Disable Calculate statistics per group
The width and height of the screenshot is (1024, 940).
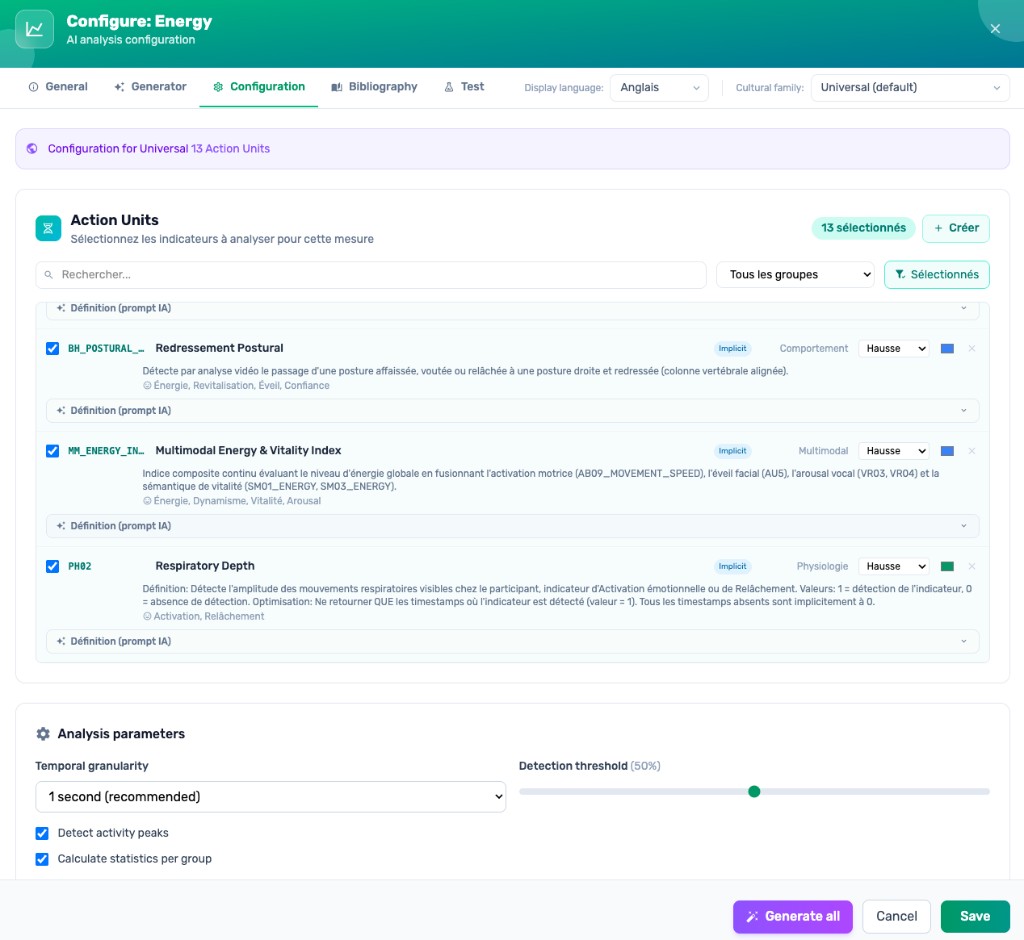point(42,859)
